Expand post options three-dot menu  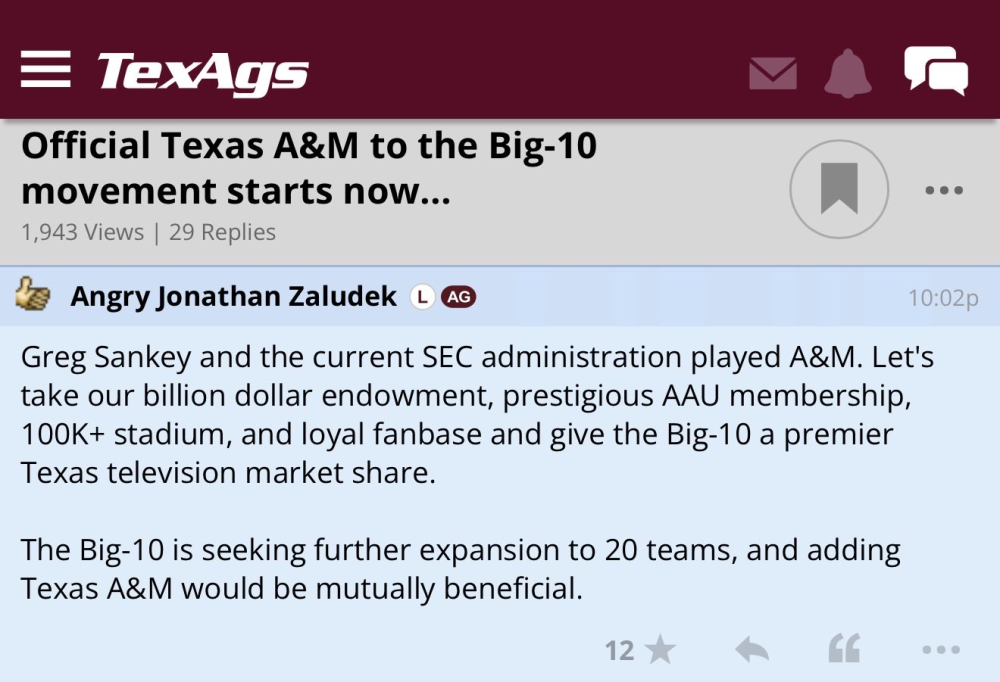(941, 651)
